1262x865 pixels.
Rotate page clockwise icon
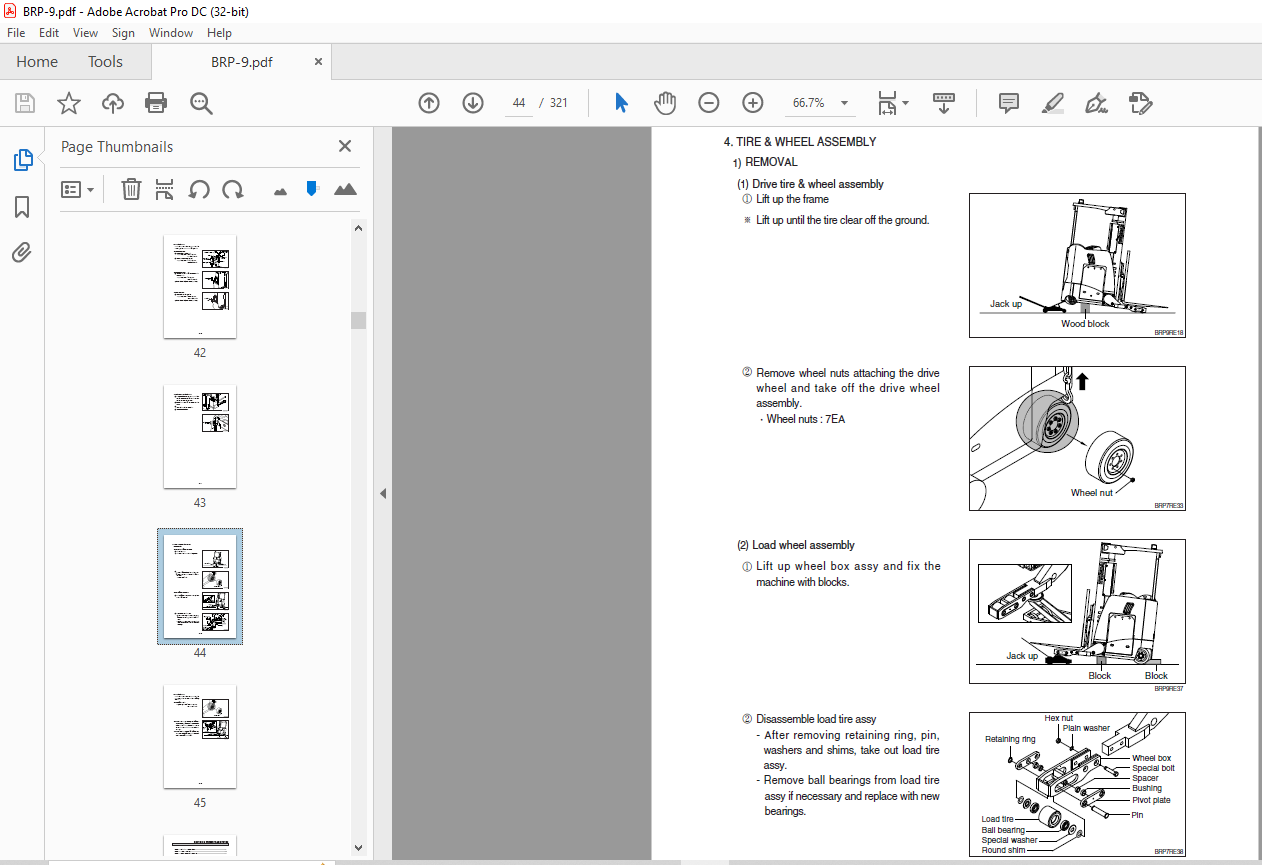click(x=233, y=189)
